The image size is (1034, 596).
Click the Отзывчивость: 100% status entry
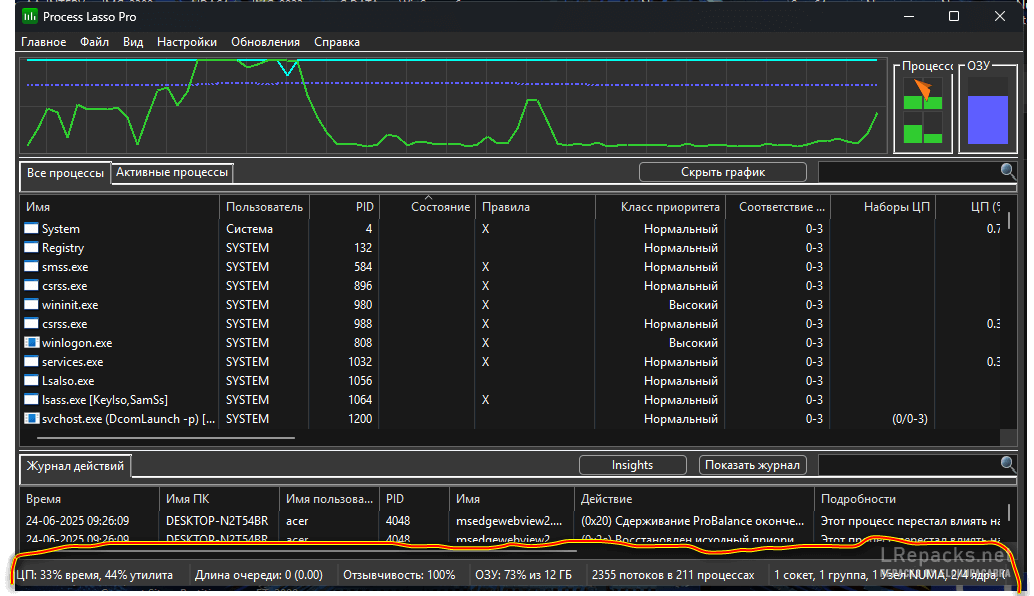tap(399, 575)
